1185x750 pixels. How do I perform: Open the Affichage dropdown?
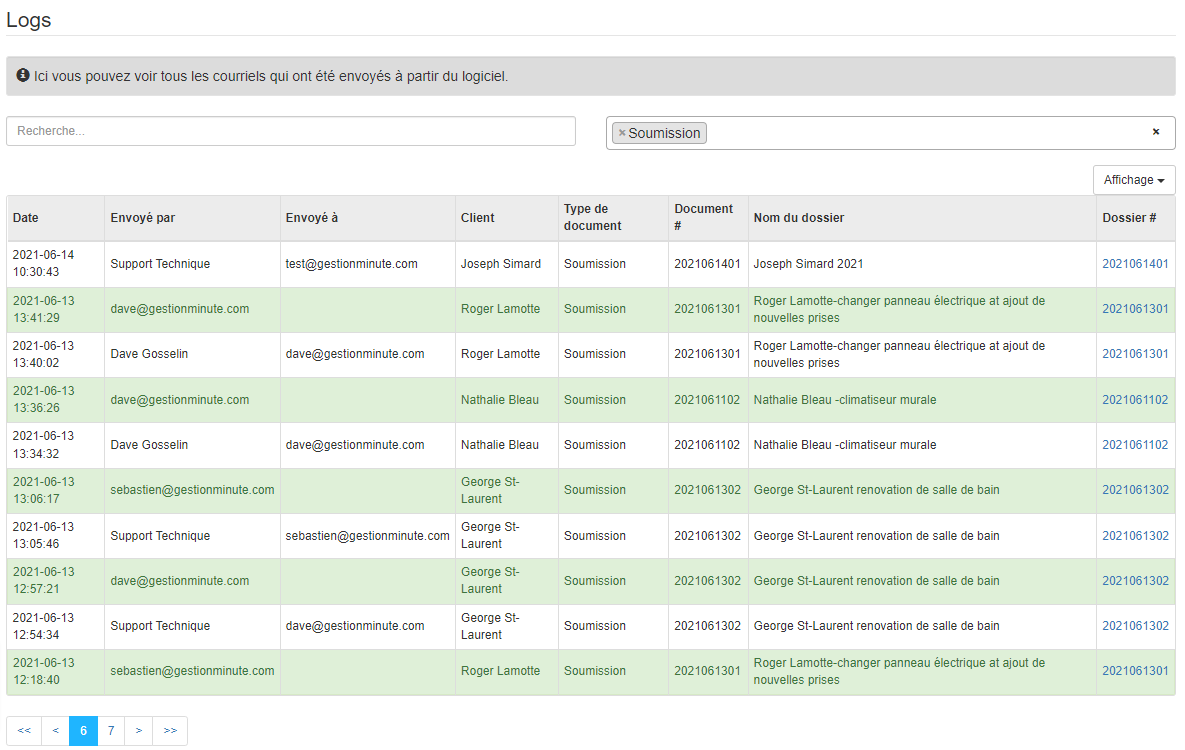tap(1134, 180)
